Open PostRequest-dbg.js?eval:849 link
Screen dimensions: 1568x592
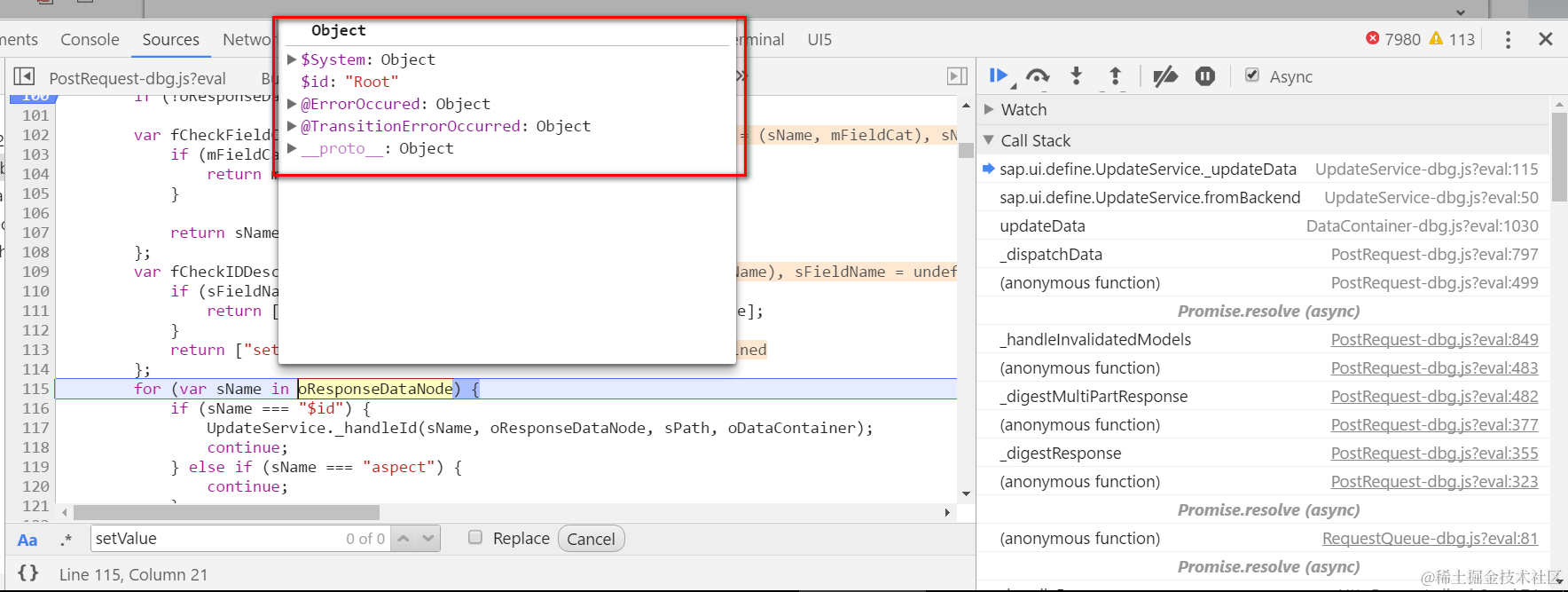pos(1434,339)
